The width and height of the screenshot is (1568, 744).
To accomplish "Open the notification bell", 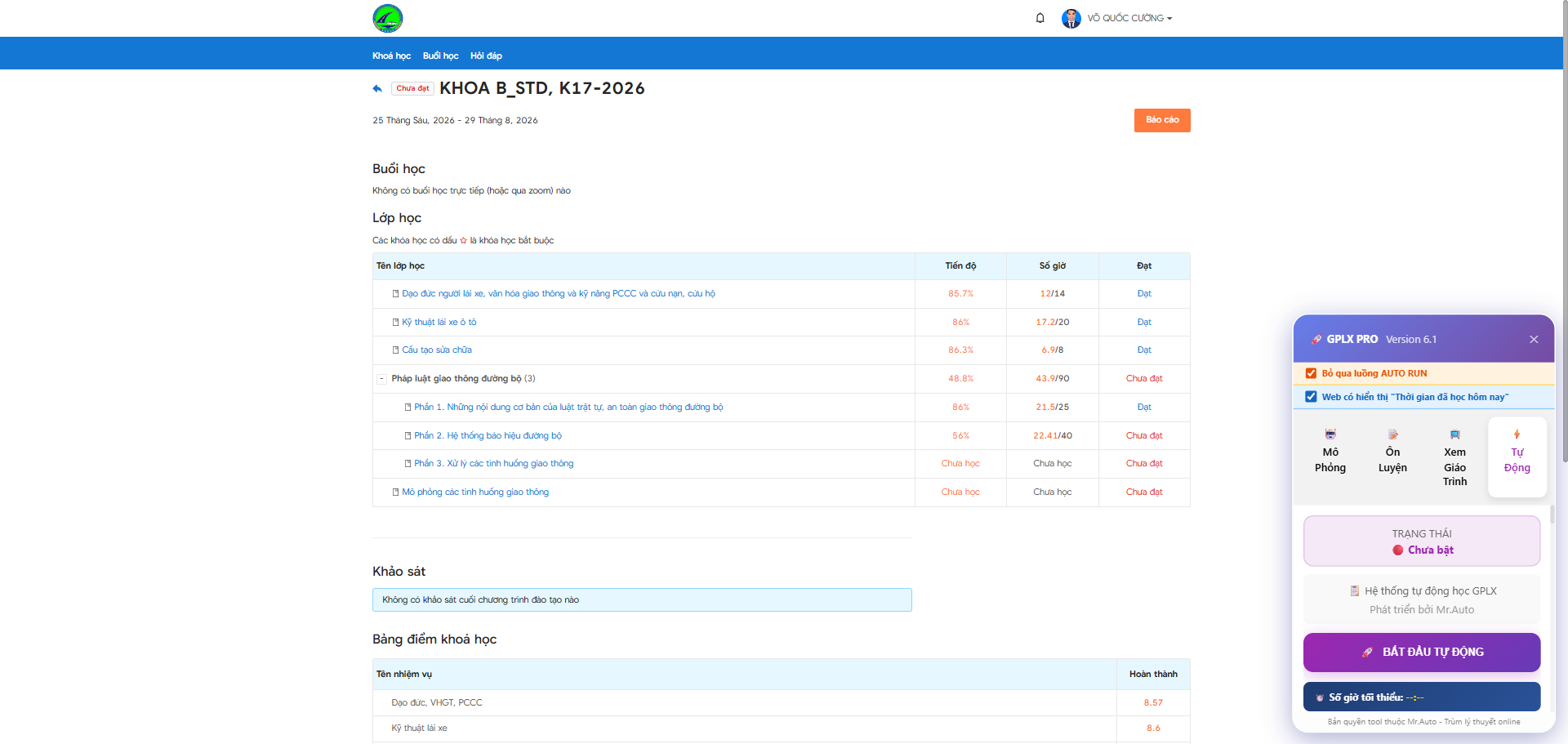I will coord(1040,18).
